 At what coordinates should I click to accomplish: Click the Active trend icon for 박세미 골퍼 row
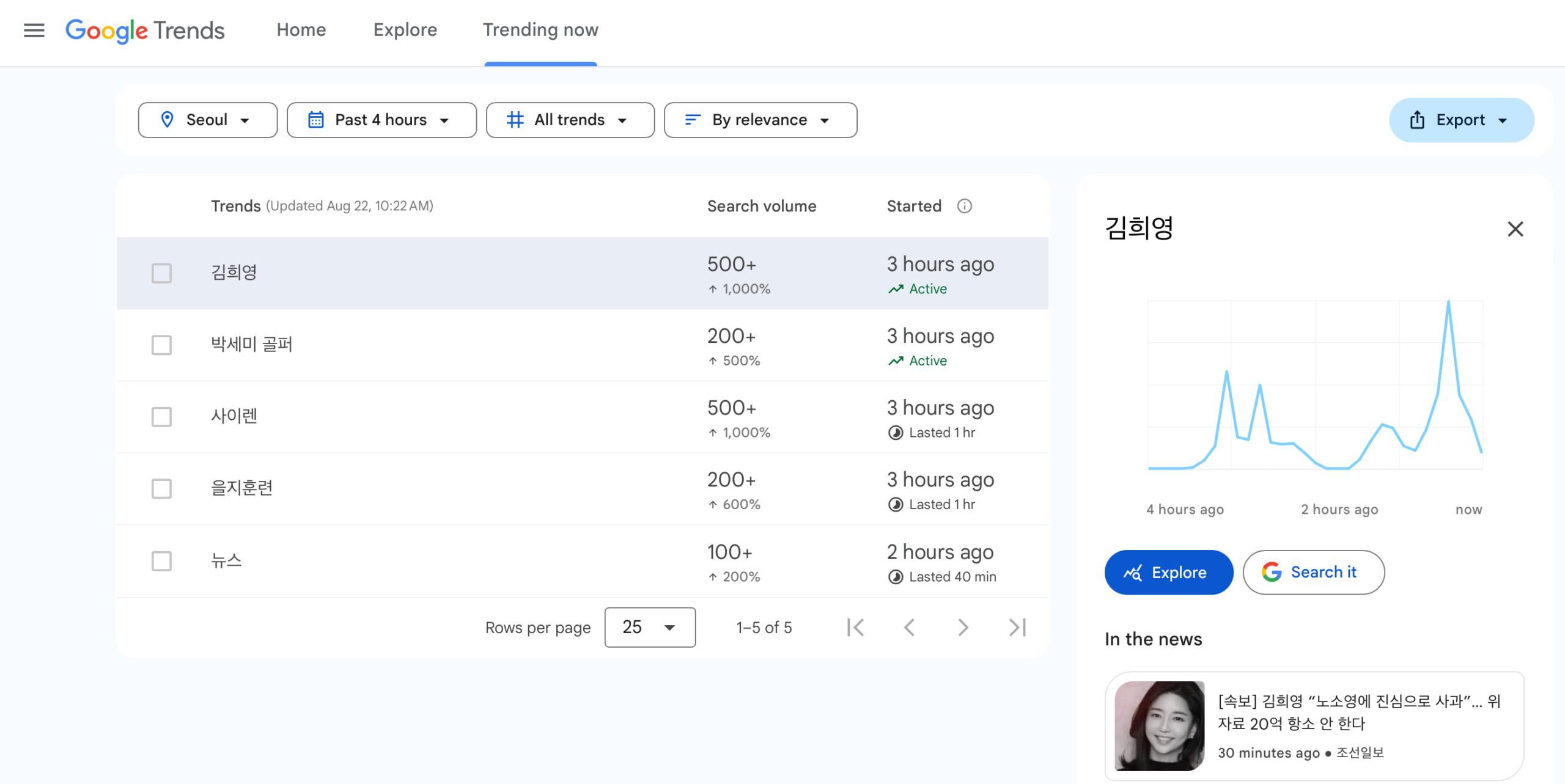click(896, 361)
